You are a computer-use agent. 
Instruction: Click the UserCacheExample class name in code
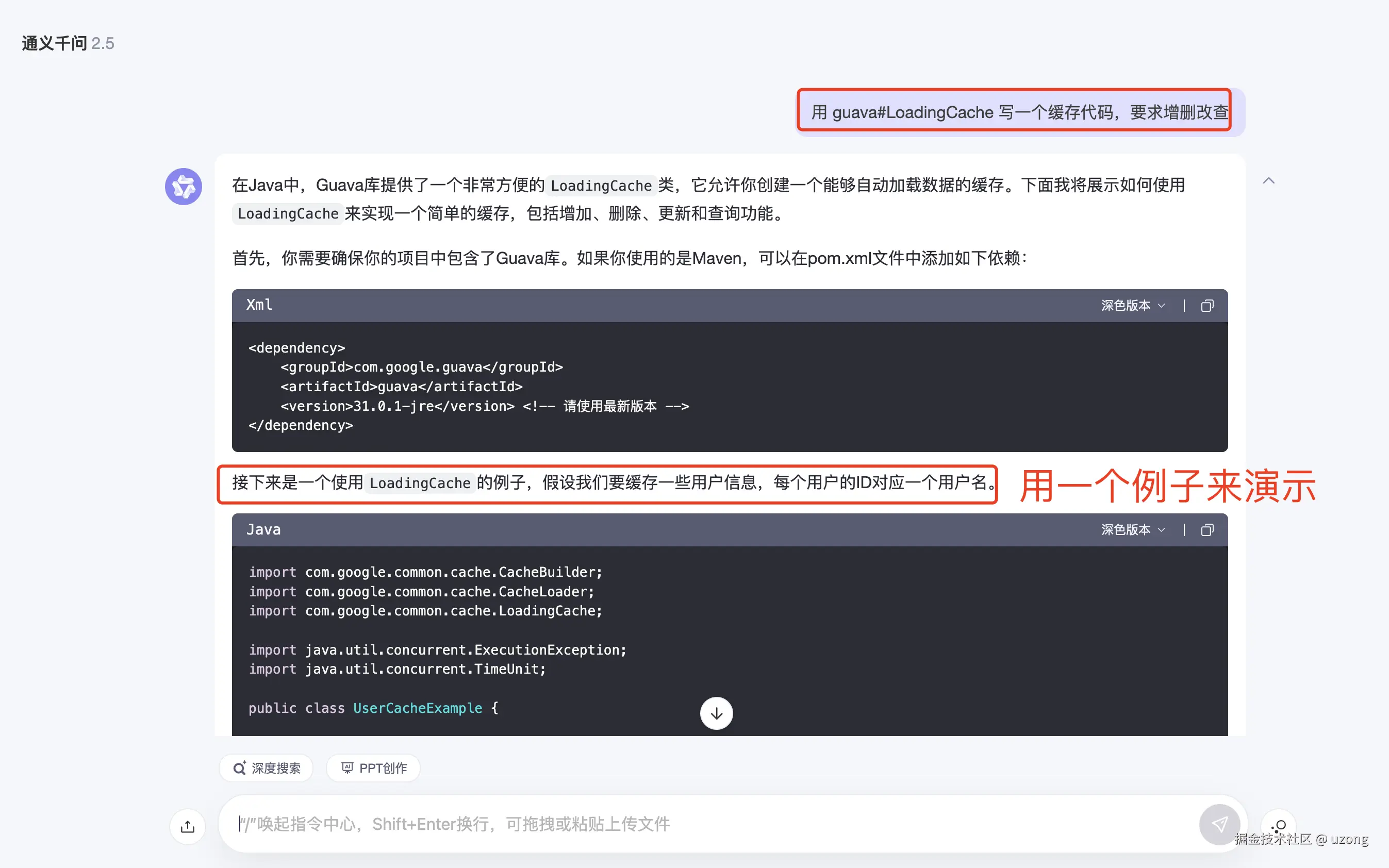418,708
